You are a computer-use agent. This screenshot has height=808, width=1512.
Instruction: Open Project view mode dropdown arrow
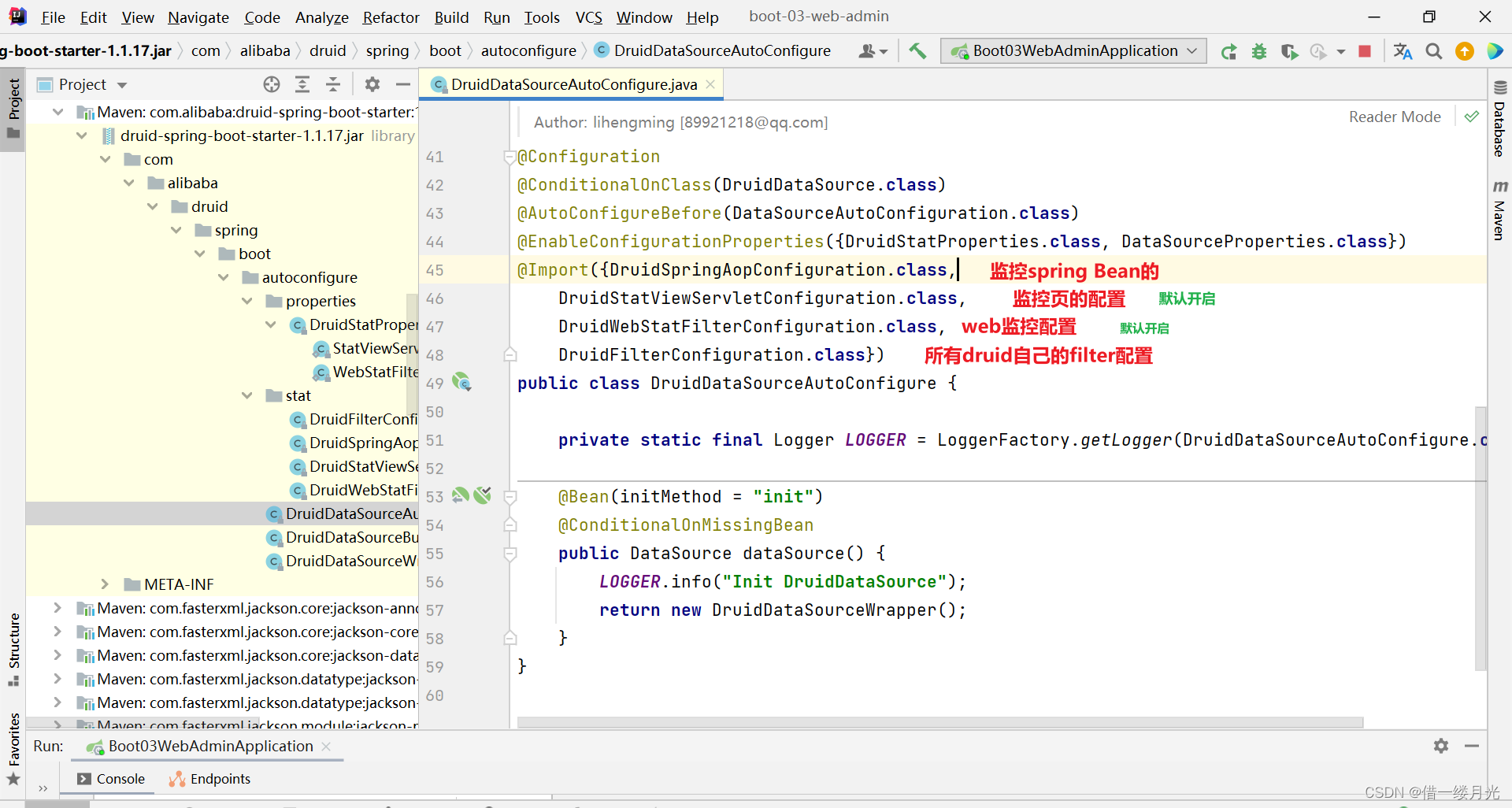click(122, 85)
